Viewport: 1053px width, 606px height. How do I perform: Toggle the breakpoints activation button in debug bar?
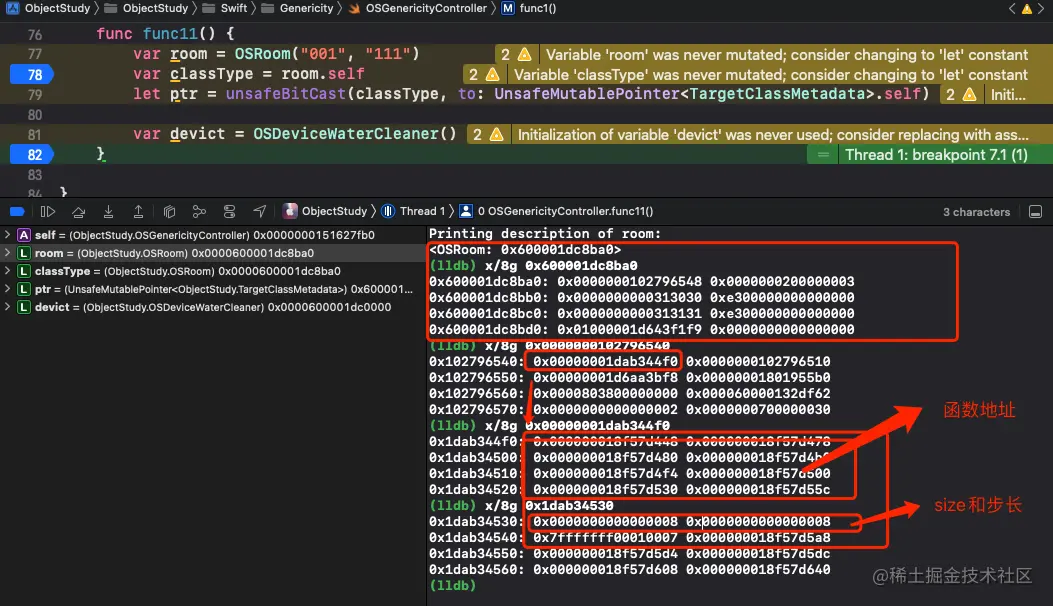click(x=17, y=212)
